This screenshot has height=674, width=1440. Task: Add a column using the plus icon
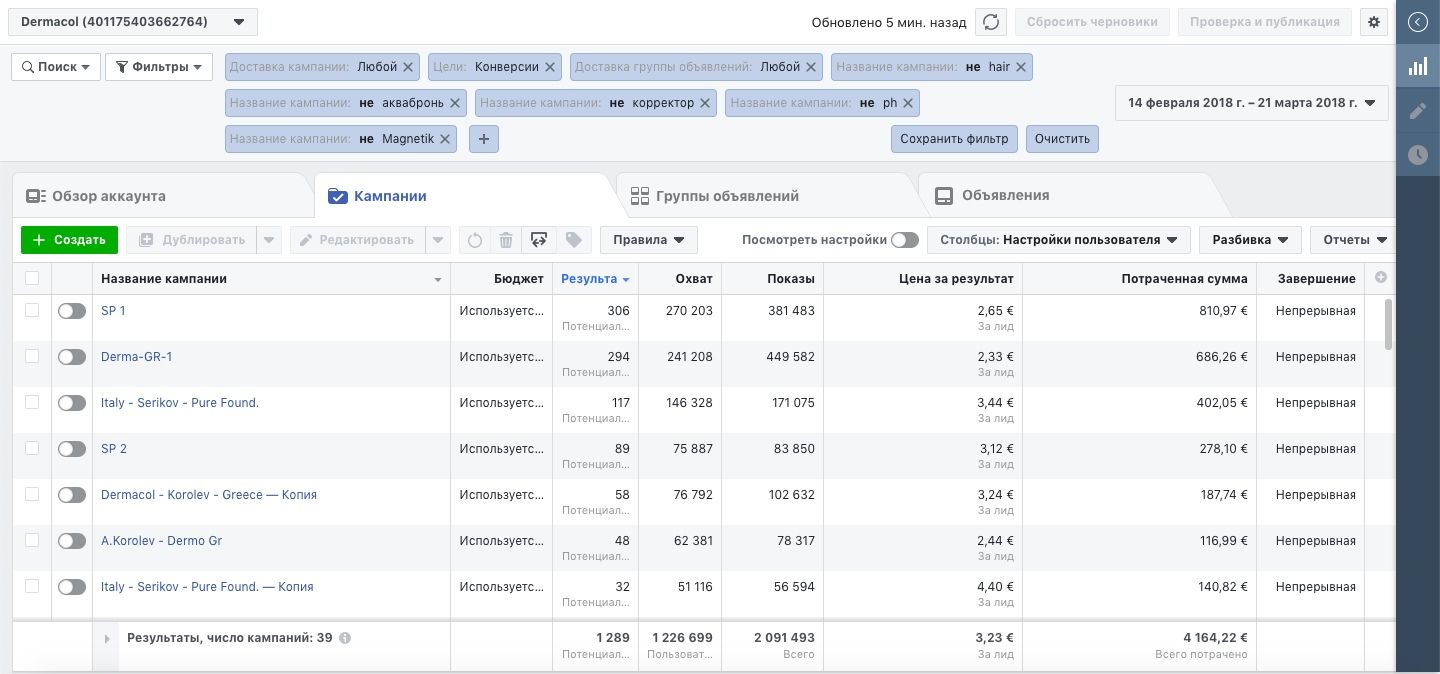point(1382,278)
